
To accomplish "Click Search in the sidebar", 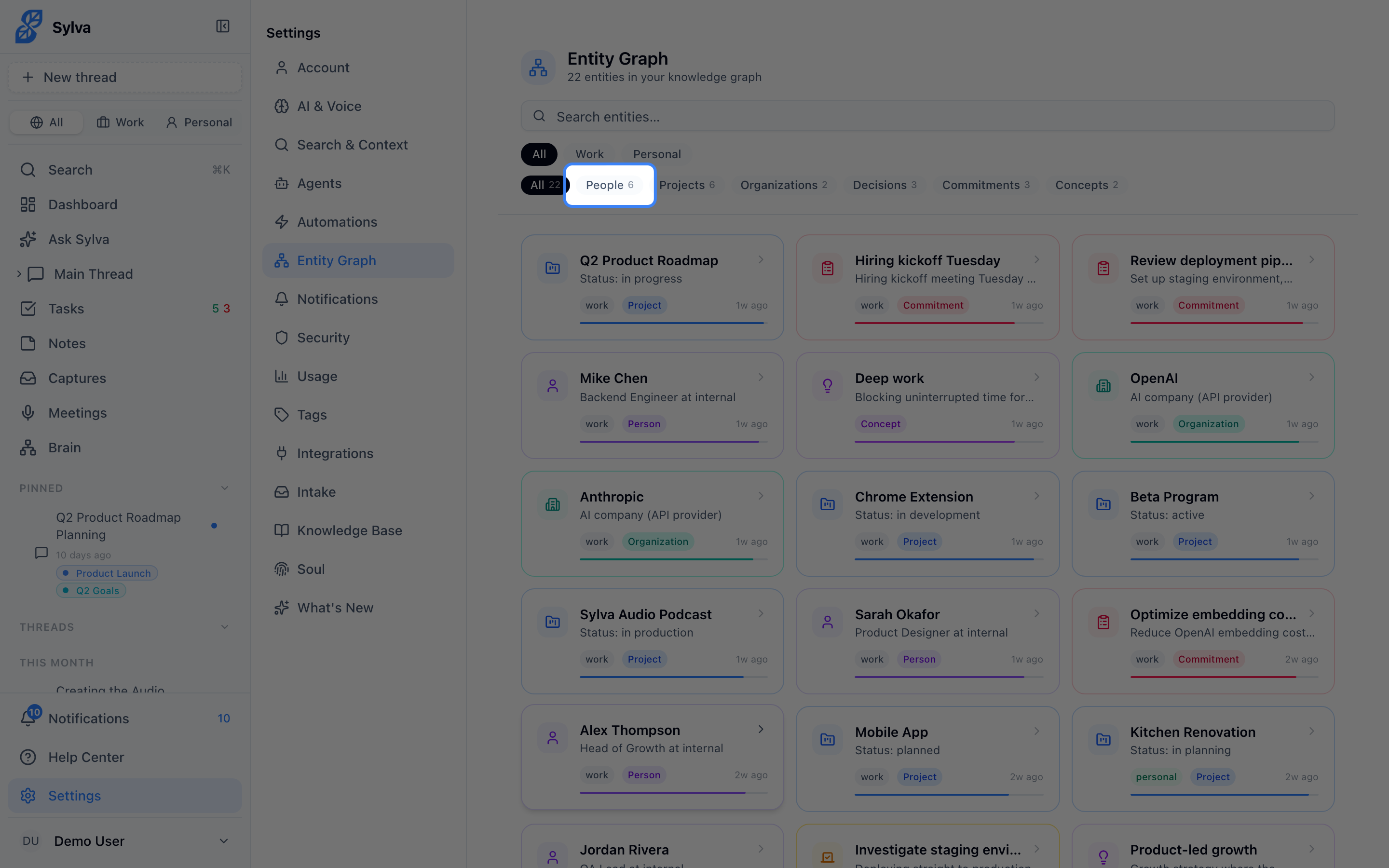I will [124, 170].
